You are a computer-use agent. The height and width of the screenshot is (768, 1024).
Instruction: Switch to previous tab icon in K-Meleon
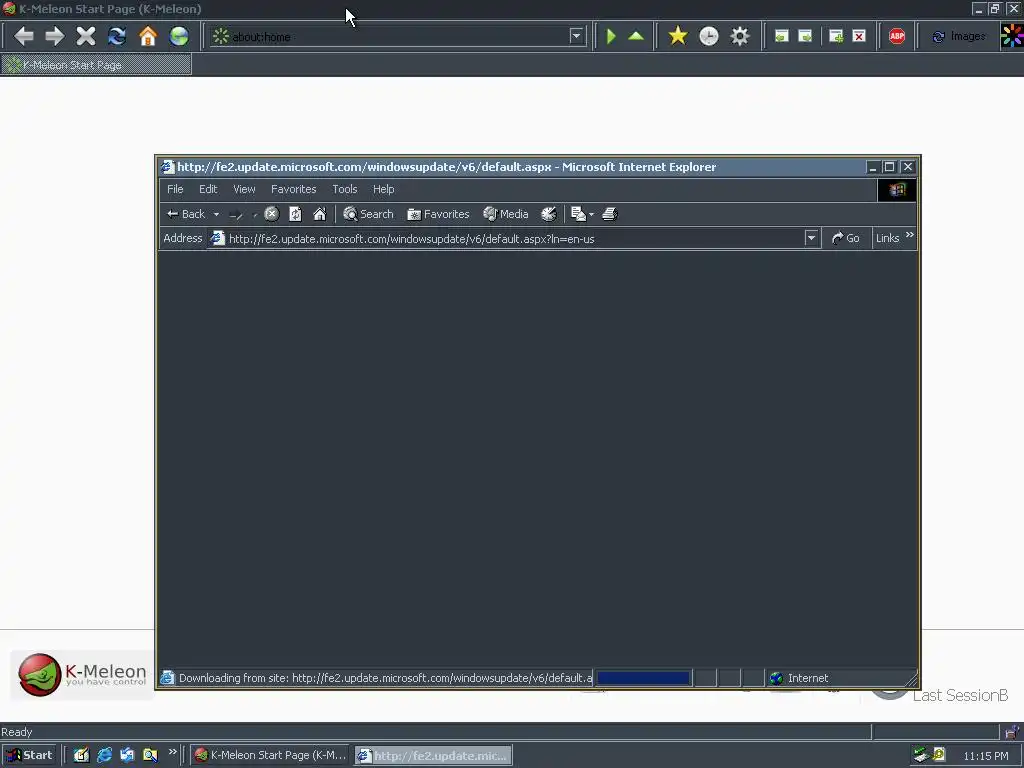pyautogui.click(x=781, y=36)
